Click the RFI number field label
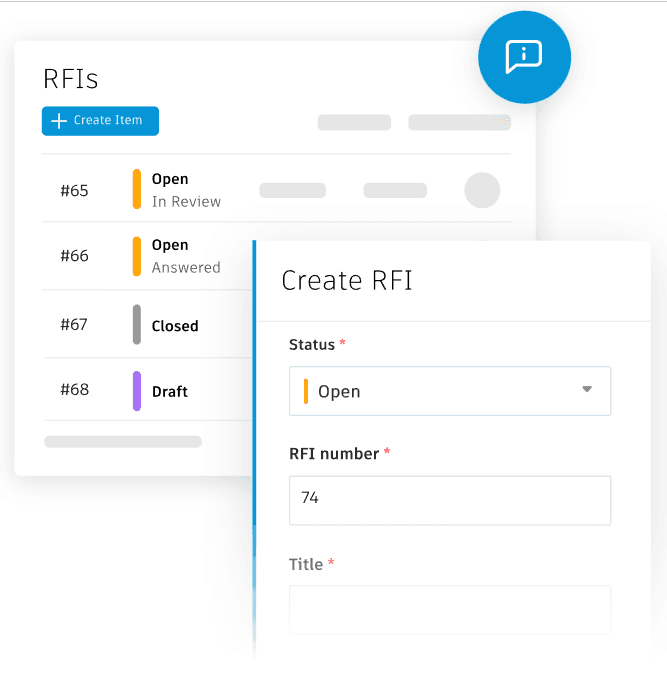 334,454
